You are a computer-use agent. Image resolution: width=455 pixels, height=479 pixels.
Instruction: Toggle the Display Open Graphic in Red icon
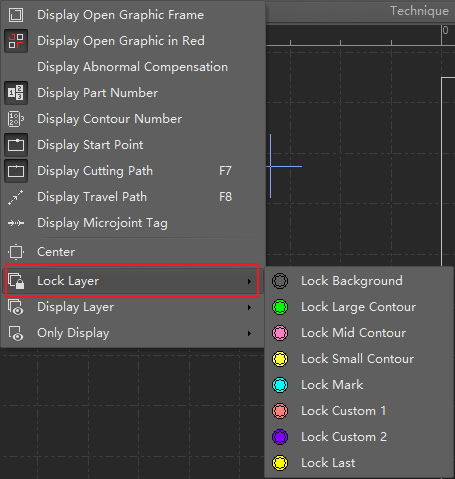click(16, 41)
